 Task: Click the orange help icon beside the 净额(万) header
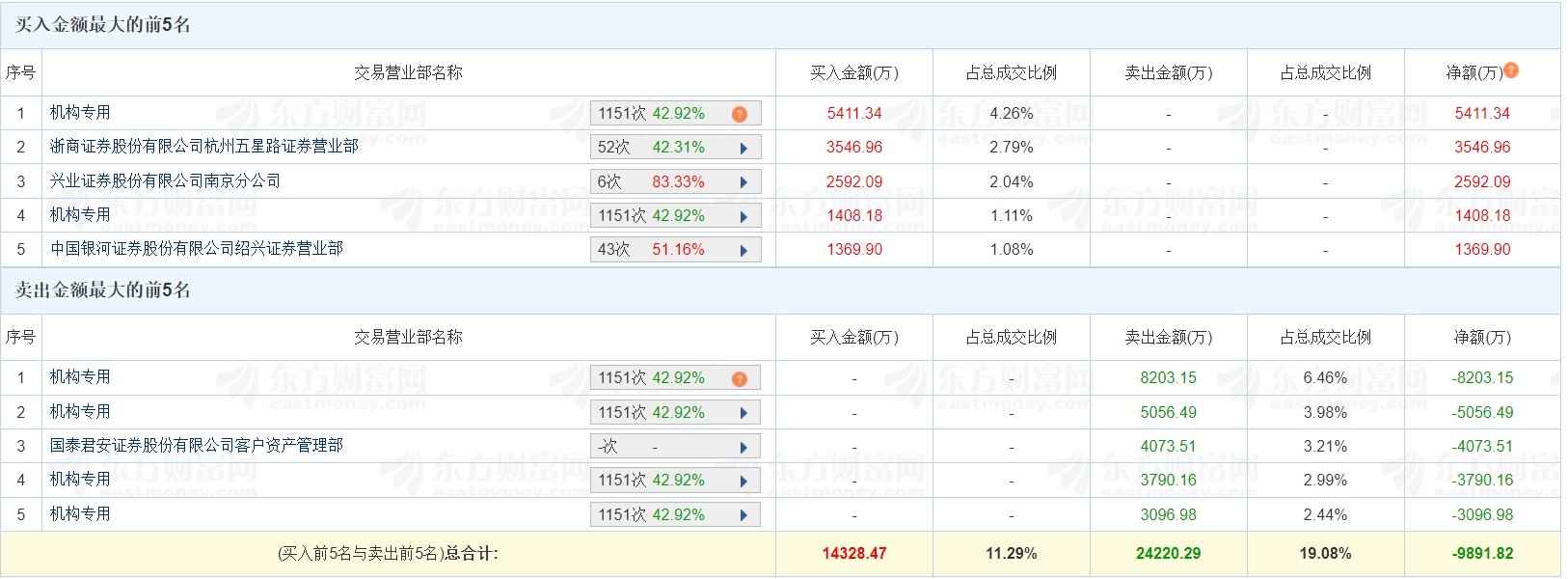tap(1511, 69)
